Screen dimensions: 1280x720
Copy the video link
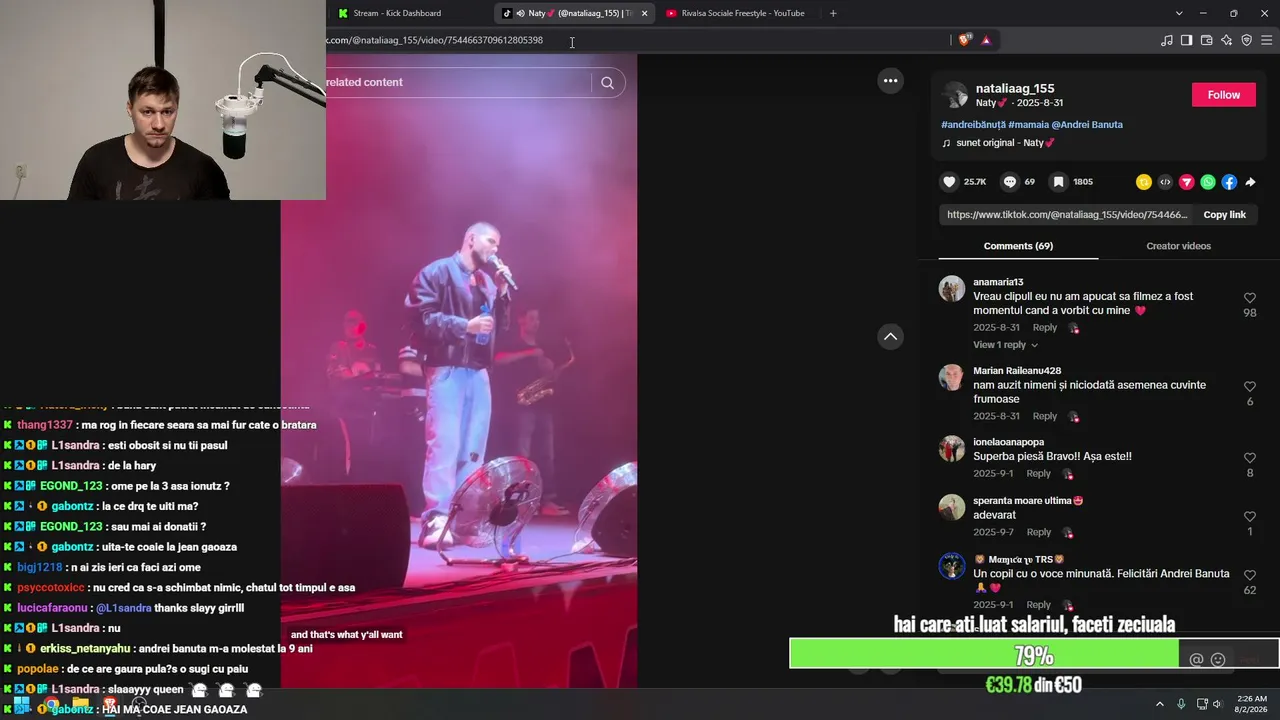tap(1224, 215)
